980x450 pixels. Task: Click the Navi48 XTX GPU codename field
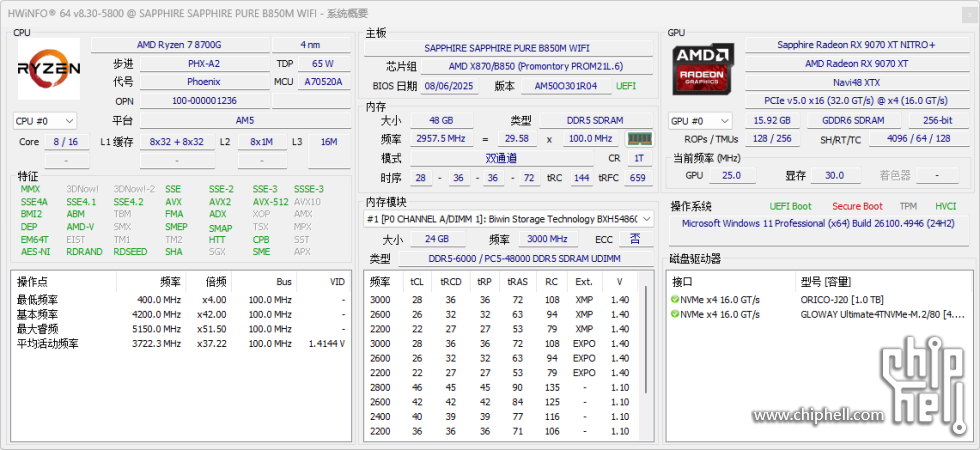[856, 82]
